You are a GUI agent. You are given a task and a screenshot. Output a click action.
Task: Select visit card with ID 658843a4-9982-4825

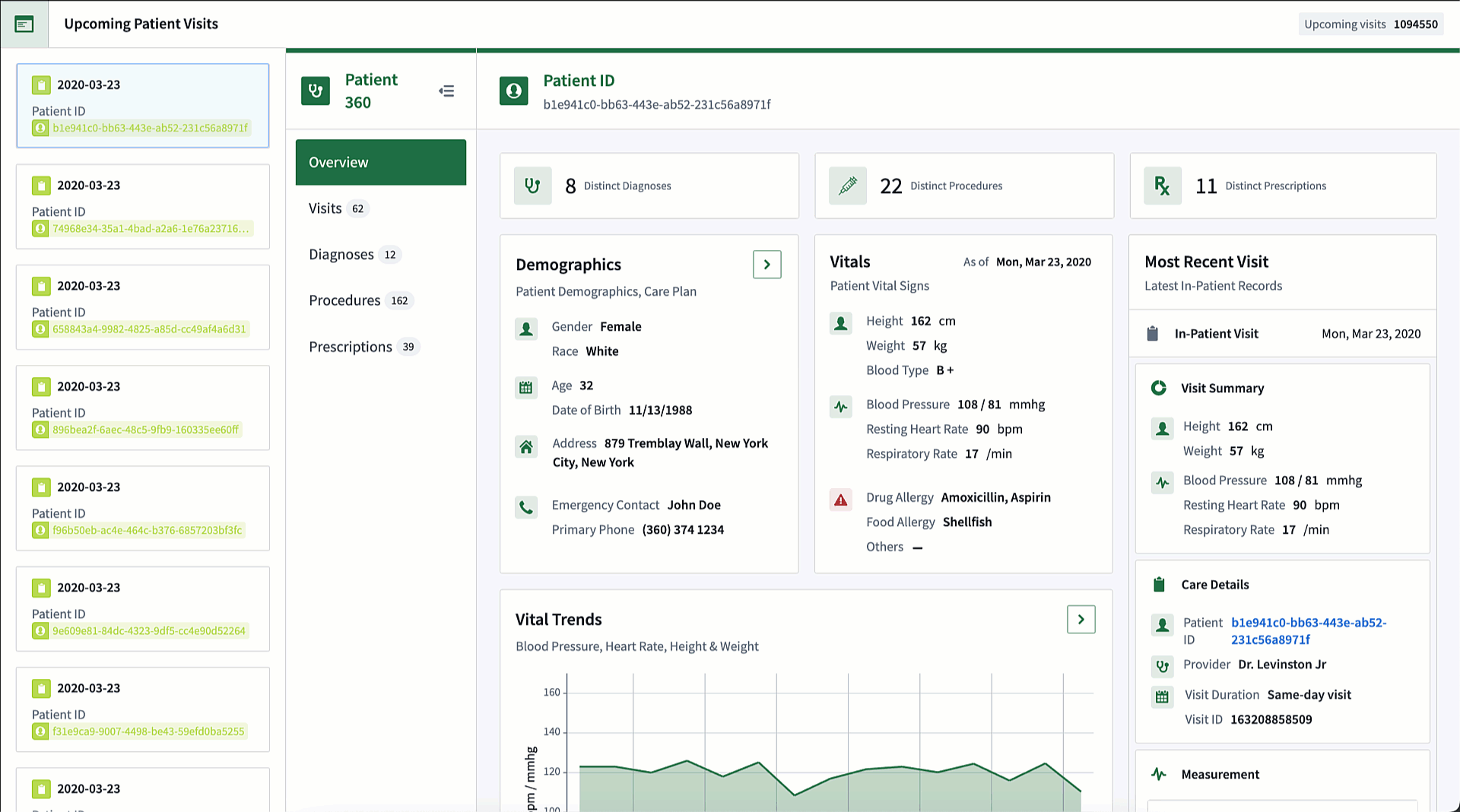(x=143, y=307)
